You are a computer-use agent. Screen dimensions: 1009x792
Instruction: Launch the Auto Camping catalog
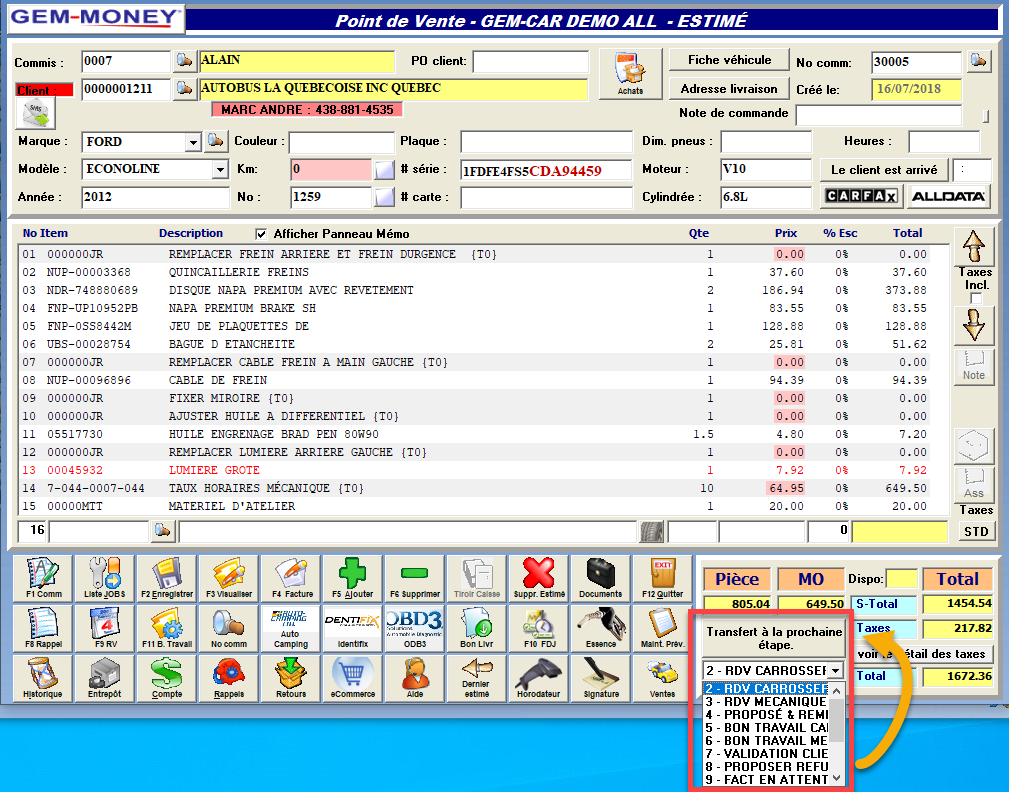point(291,628)
